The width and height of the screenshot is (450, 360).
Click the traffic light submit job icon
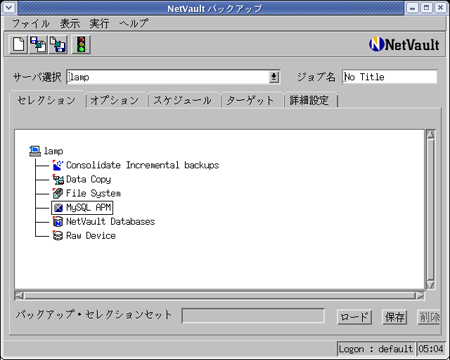pos(81,44)
